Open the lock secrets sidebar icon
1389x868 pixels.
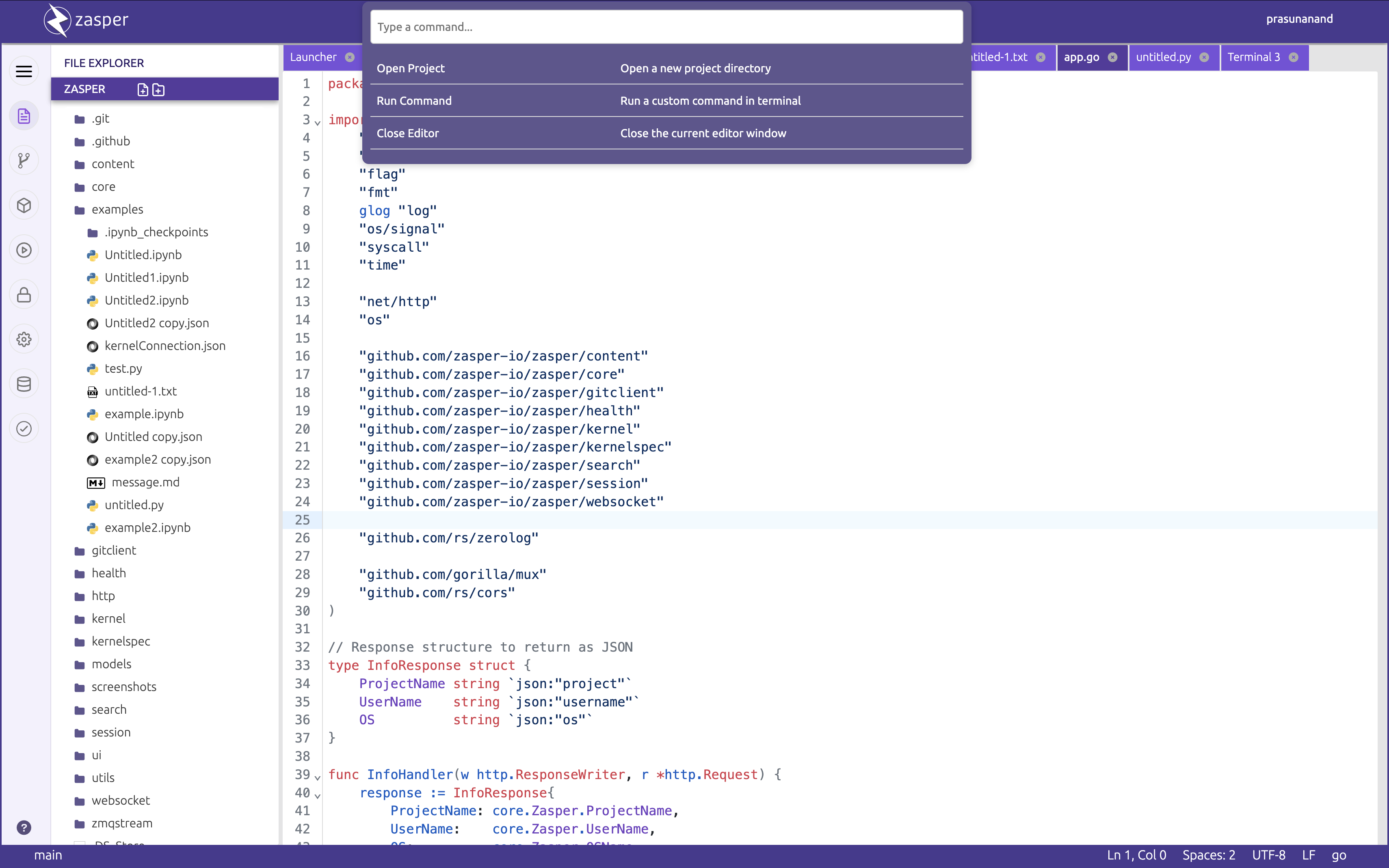[24, 294]
